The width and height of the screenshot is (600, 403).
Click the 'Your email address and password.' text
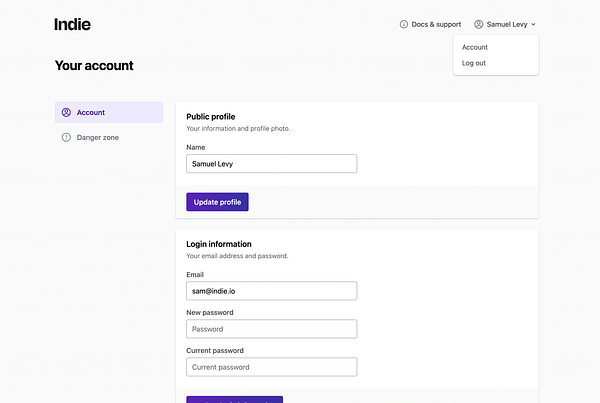[x=237, y=256]
